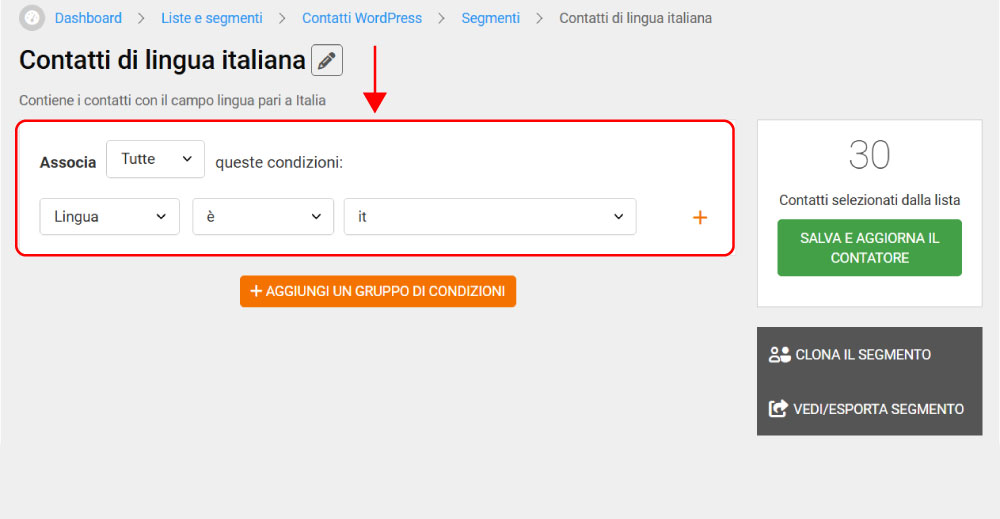Open the Liste e segmenti breadcrumb link
The image size is (1000, 519).
pos(212,18)
